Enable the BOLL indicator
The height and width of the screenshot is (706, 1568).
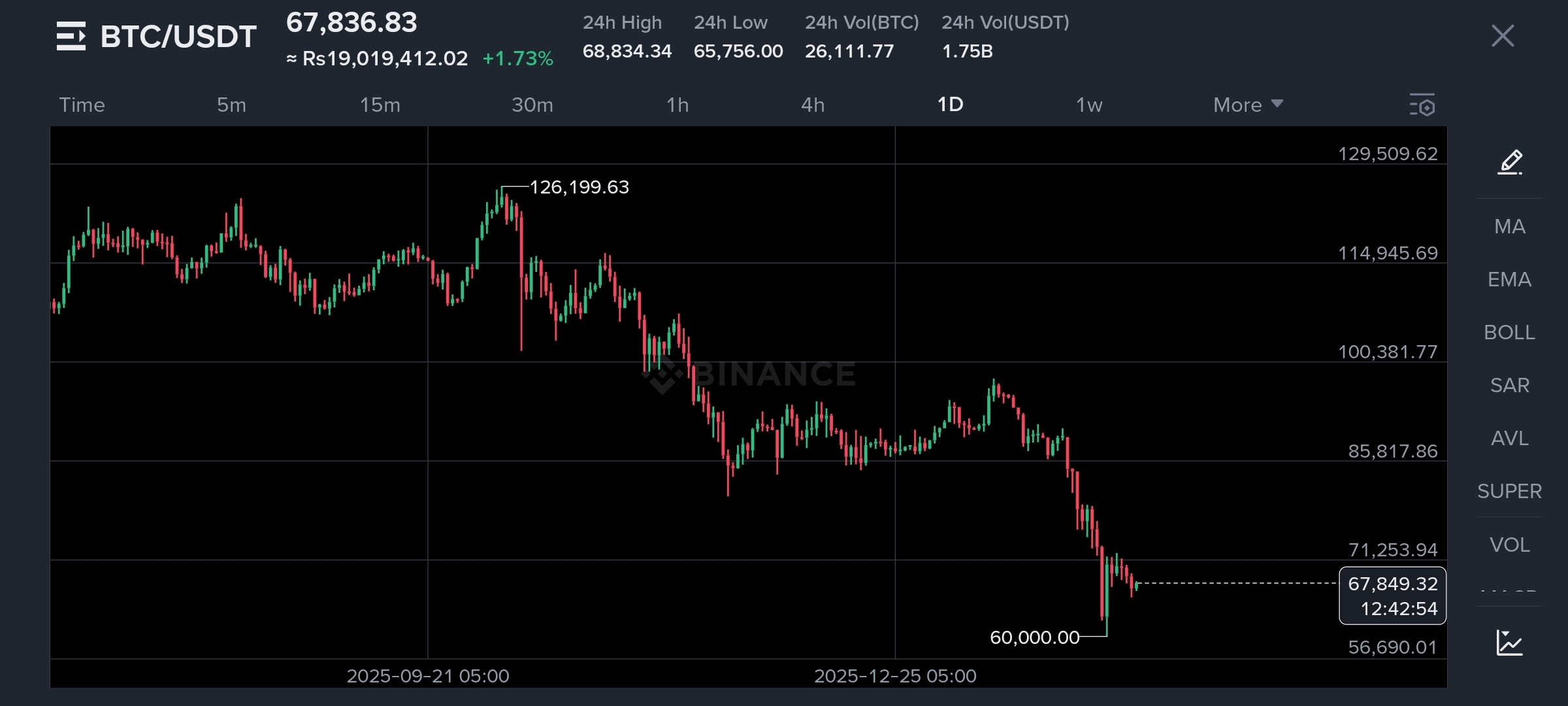[1509, 332]
